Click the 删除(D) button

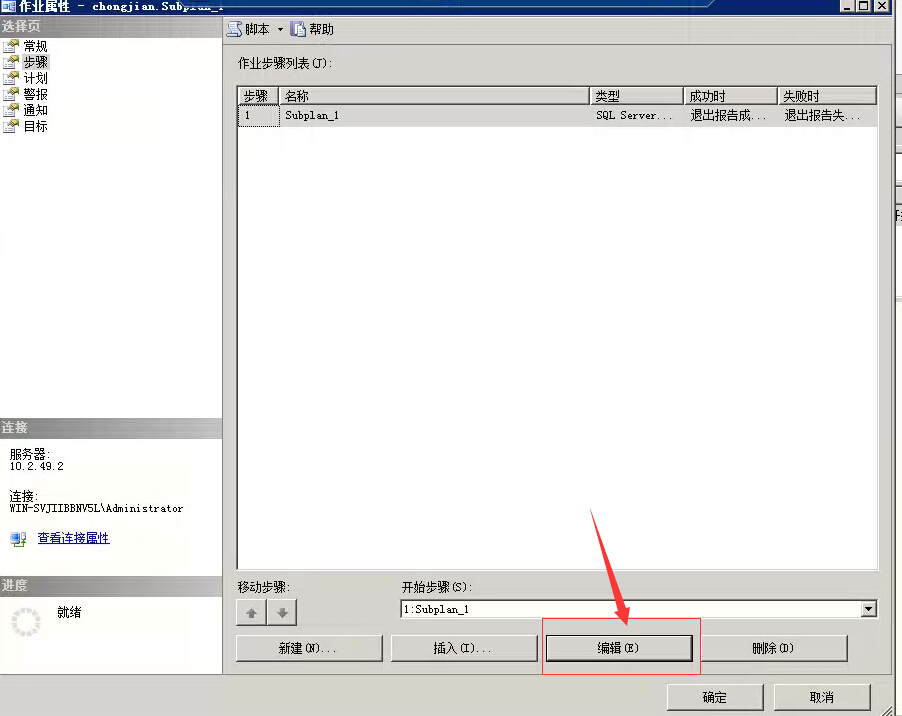tap(774, 648)
